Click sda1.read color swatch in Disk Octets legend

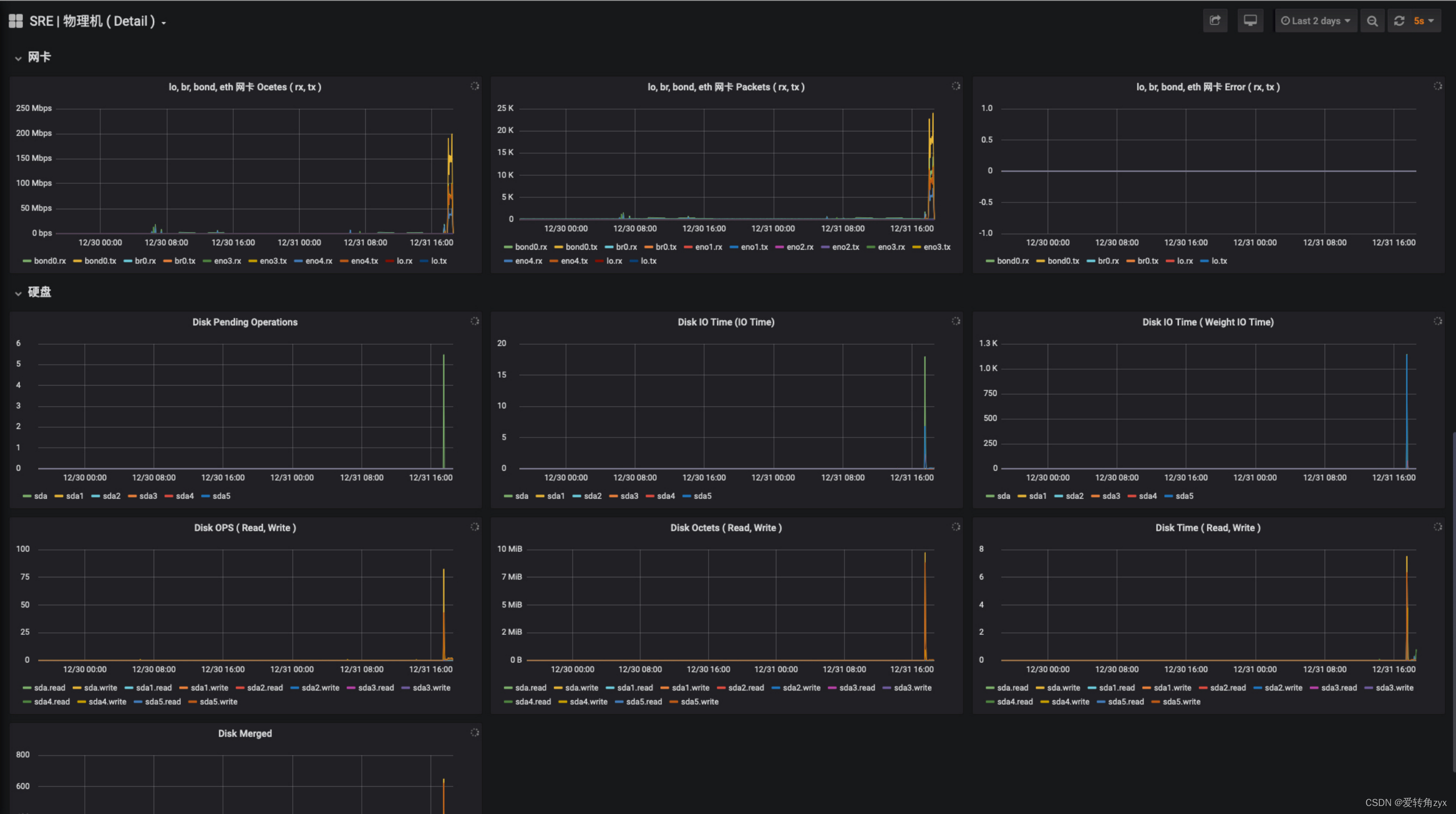point(610,688)
